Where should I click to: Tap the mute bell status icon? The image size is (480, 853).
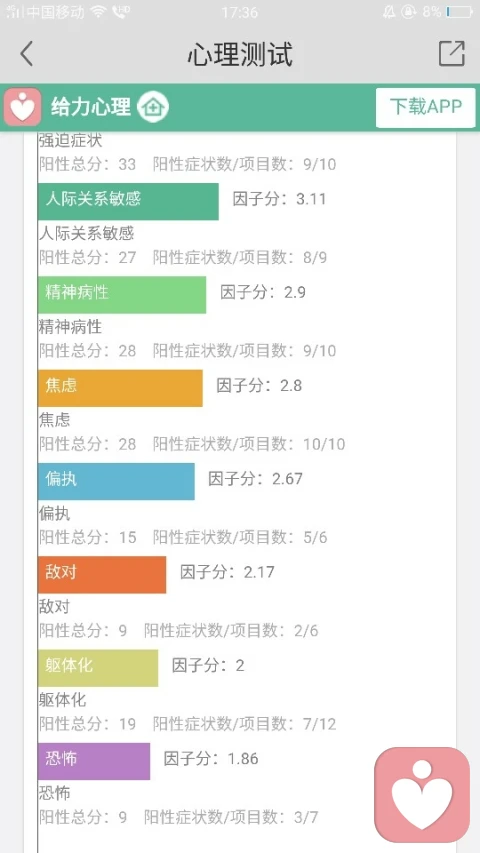[389, 11]
